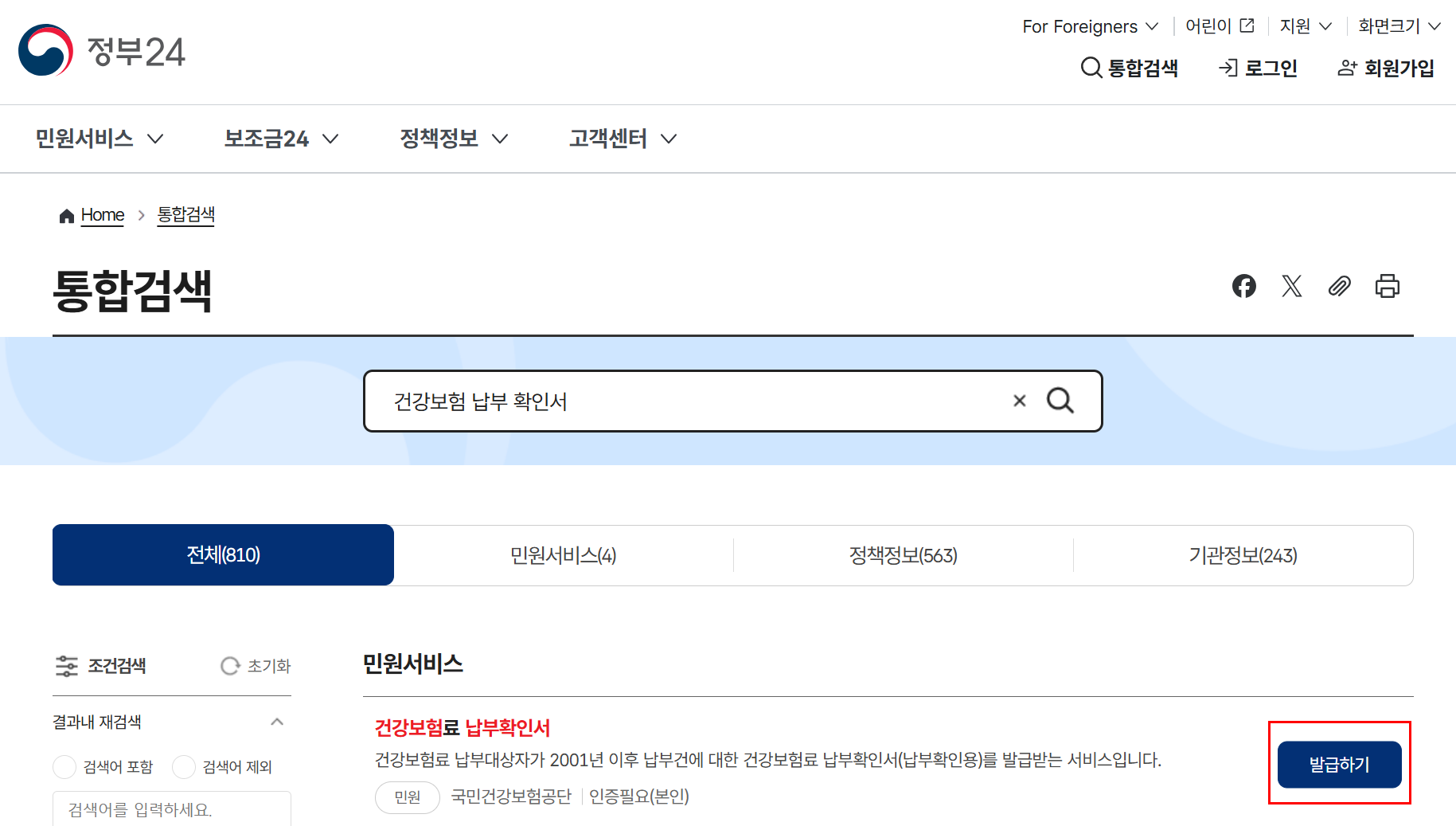The image size is (1456, 826).
Task: Copy link with paperclip icon
Action: click(1339, 286)
